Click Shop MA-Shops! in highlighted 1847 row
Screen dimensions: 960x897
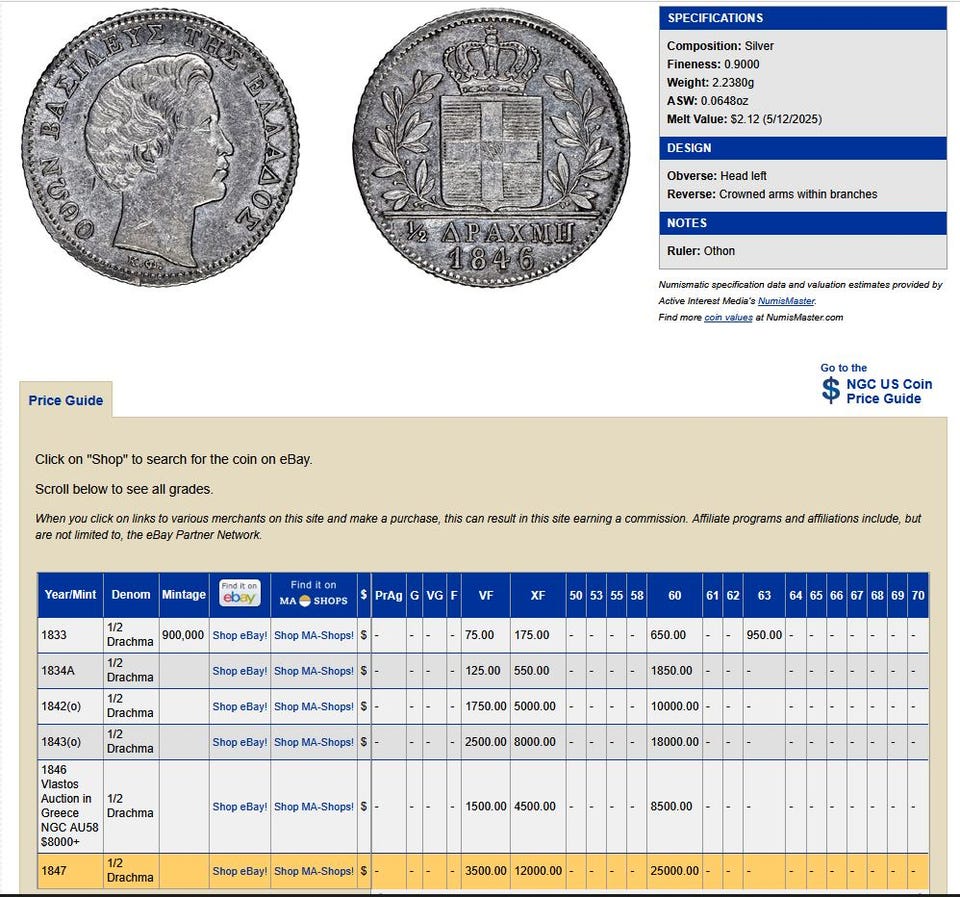[x=314, y=871]
